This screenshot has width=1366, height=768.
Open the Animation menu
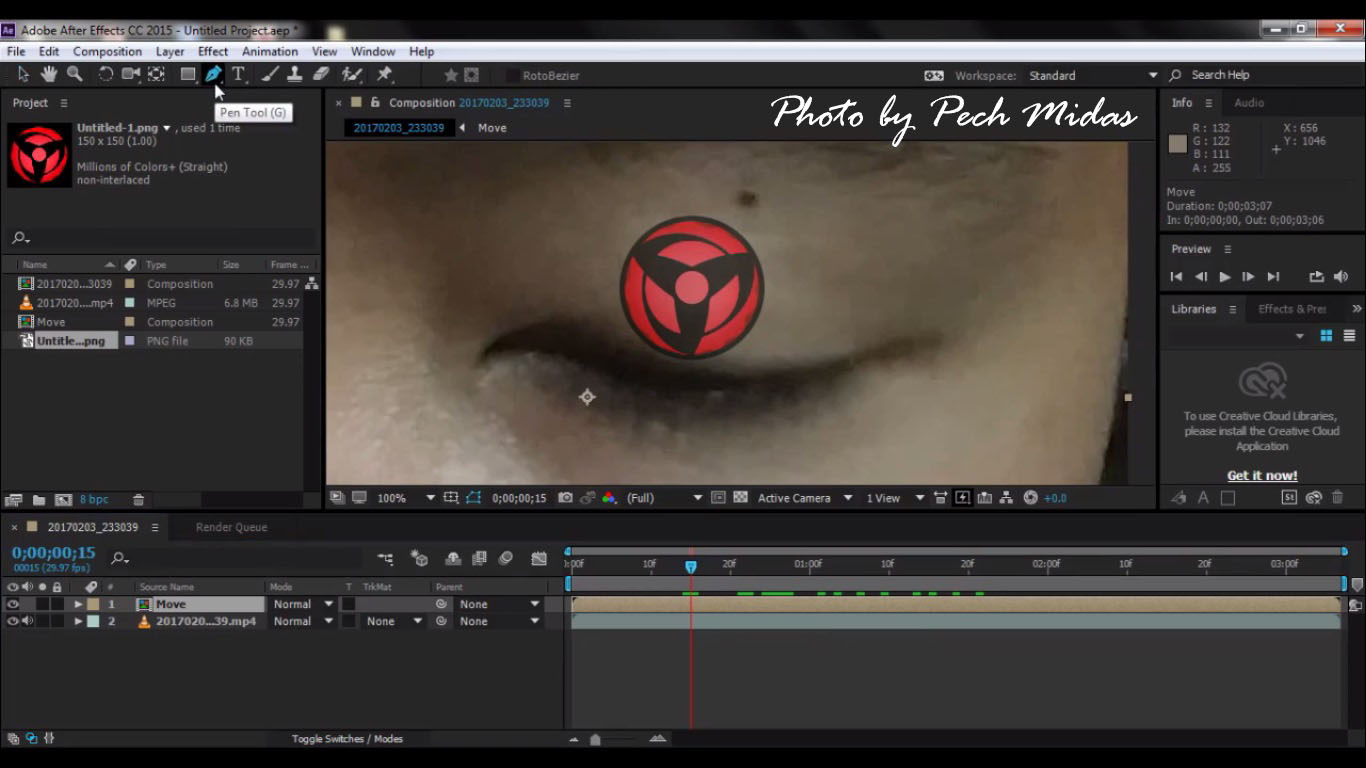coord(270,51)
